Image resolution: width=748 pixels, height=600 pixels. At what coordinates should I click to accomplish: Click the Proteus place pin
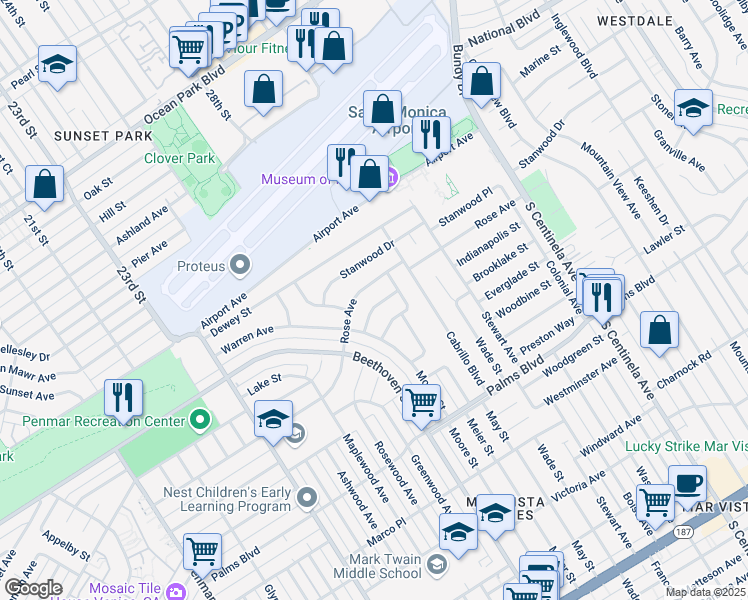pos(240,265)
